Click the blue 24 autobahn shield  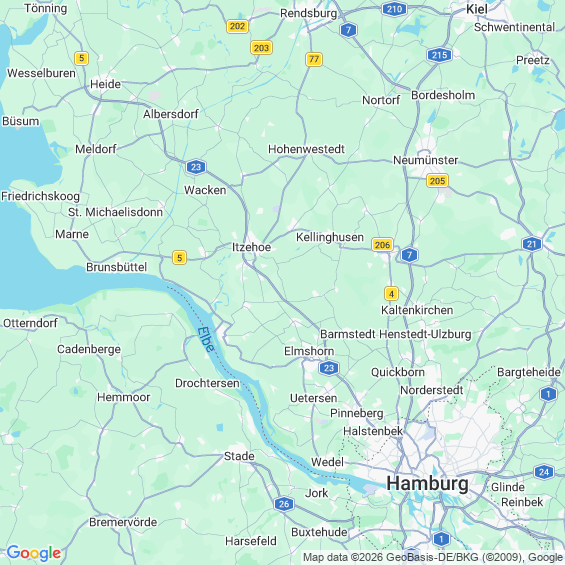544,472
